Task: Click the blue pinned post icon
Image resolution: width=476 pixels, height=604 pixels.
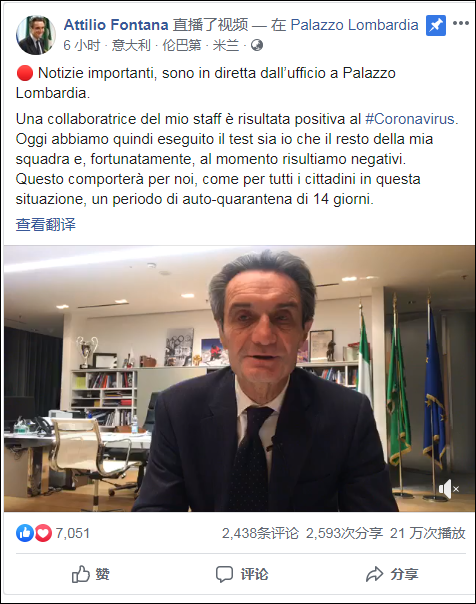Action: pos(436,25)
